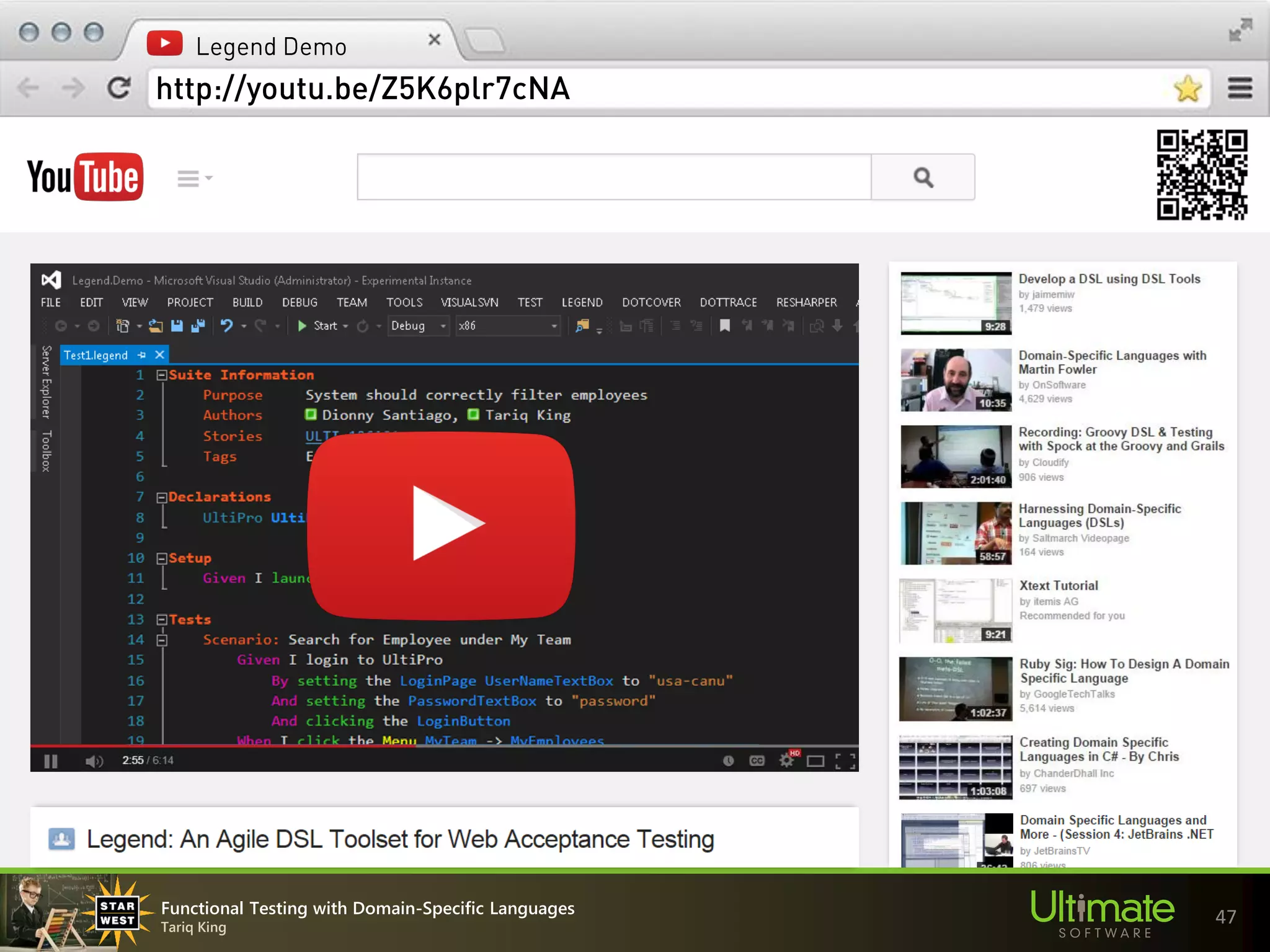
Task: Click the Visual Studio logo icon
Action: click(x=51, y=280)
